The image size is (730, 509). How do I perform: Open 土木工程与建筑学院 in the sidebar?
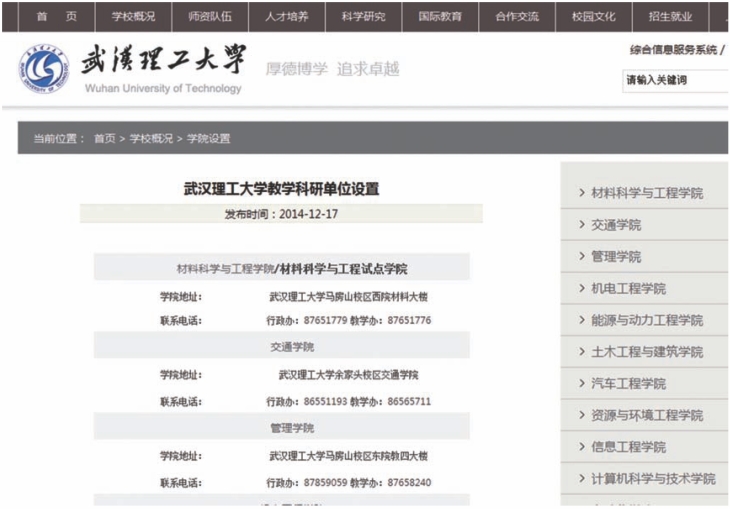tap(647, 352)
